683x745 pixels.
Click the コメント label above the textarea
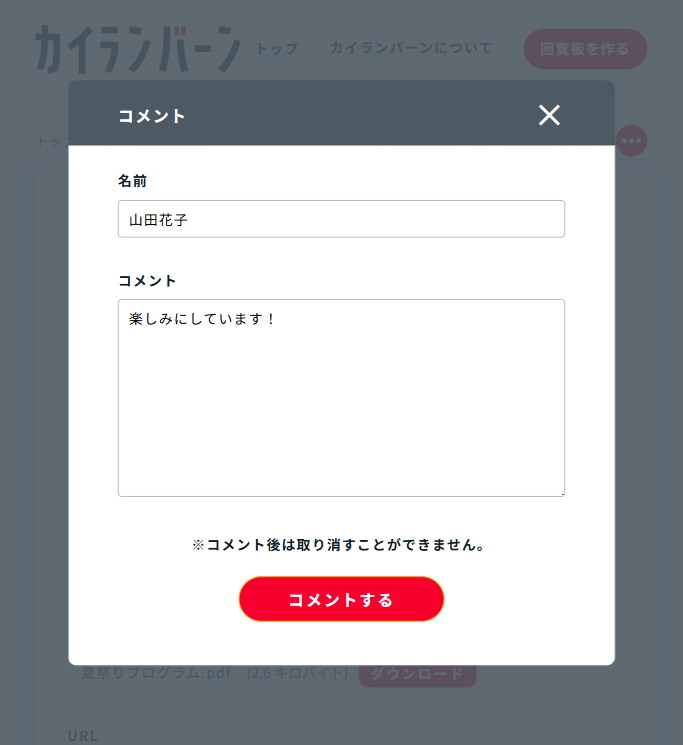point(147,280)
